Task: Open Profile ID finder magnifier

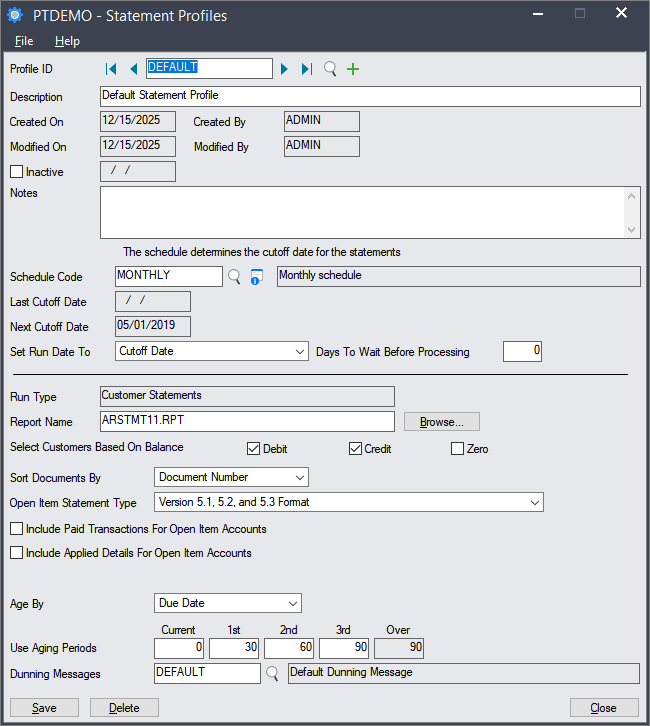Action: 331,69
